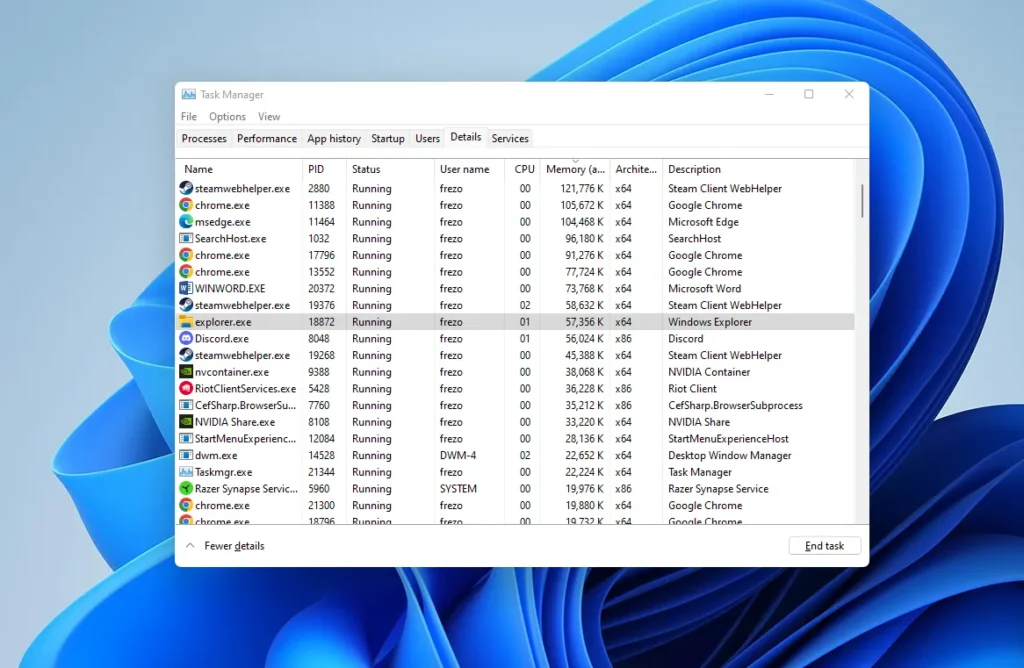Click the Chrome icon for PID 17796
Screen dimensions: 1024x668
coord(186,255)
